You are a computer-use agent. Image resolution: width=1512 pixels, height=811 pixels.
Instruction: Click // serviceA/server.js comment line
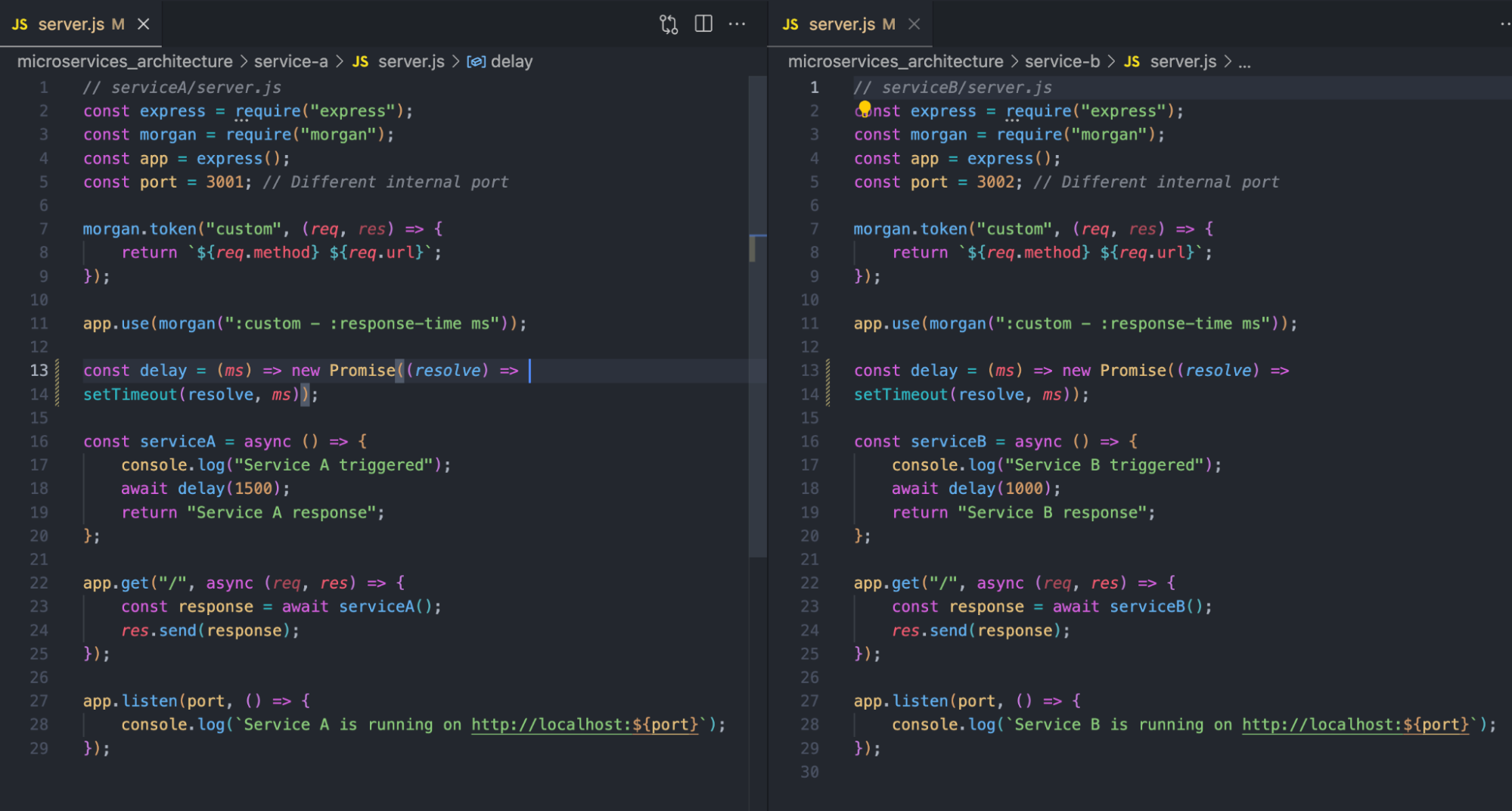pyautogui.click(x=182, y=88)
